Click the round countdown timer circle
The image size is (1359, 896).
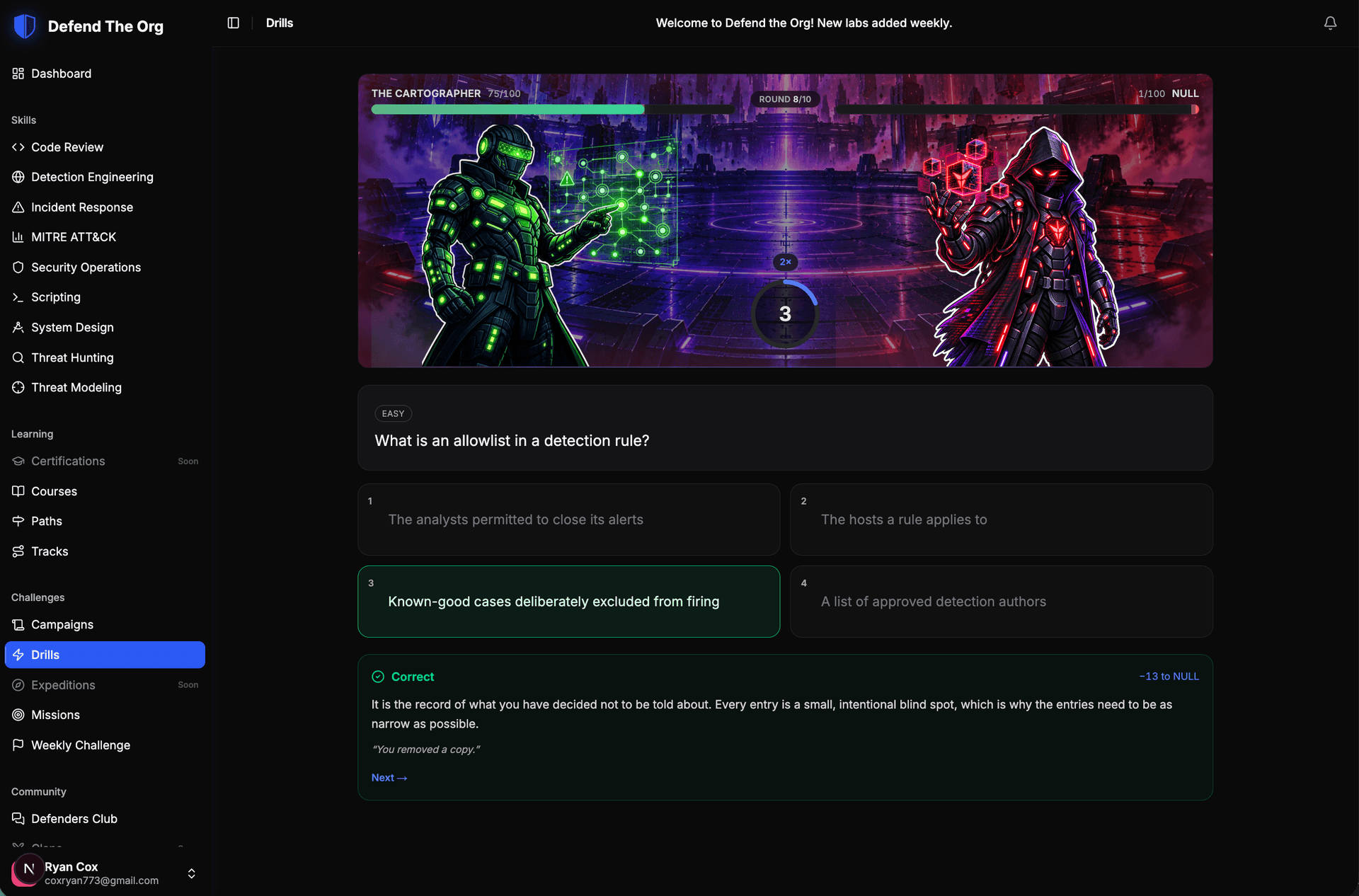(x=785, y=314)
